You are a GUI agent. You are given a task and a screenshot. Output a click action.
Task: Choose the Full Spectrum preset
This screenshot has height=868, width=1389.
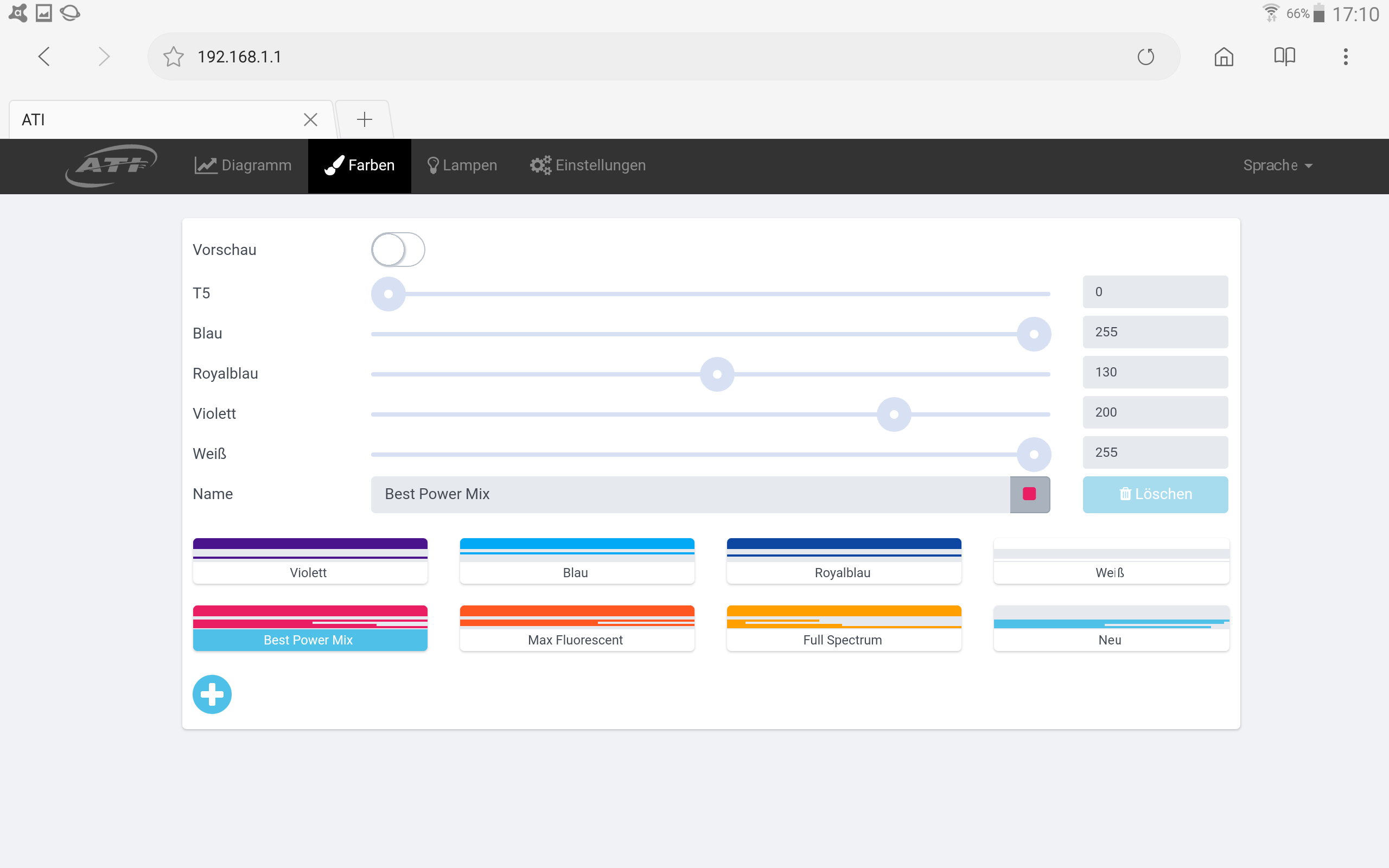tap(843, 629)
